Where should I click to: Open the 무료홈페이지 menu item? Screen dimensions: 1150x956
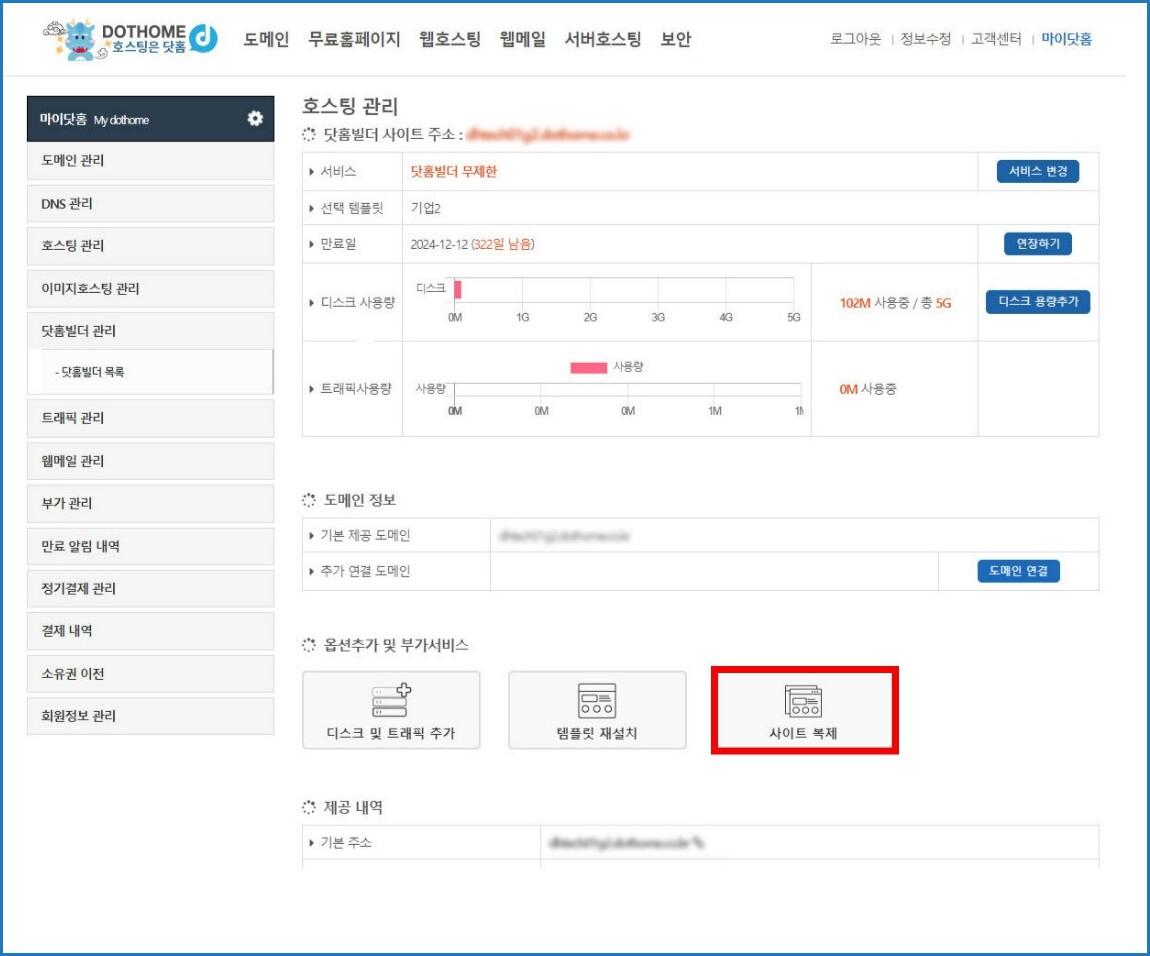(354, 40)
